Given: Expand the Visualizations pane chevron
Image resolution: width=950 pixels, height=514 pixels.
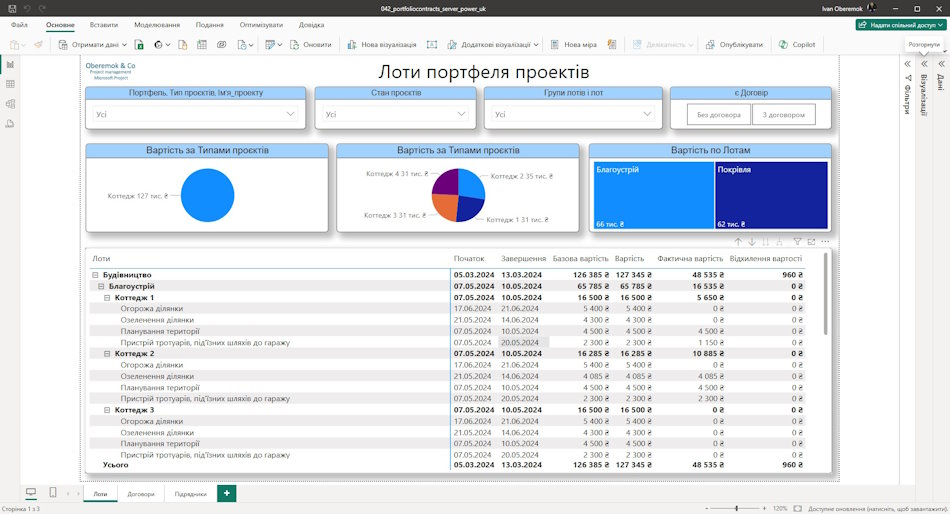Looking at the screenshot, I should pyautogui.click(x=925, y=64).
